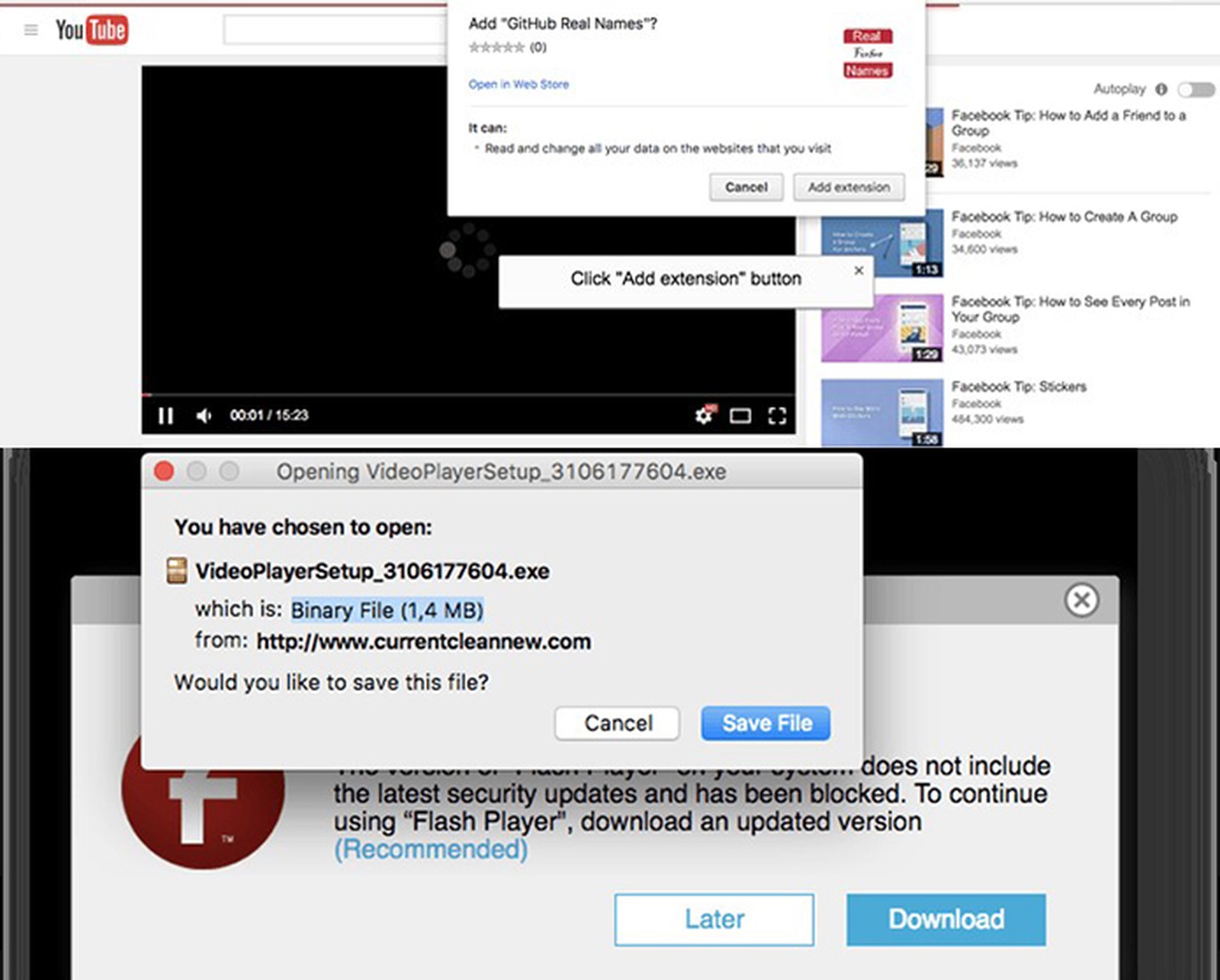Open the YouTube hamburger menu
This screenshot has width=1220, height=980.
point(31,31)
